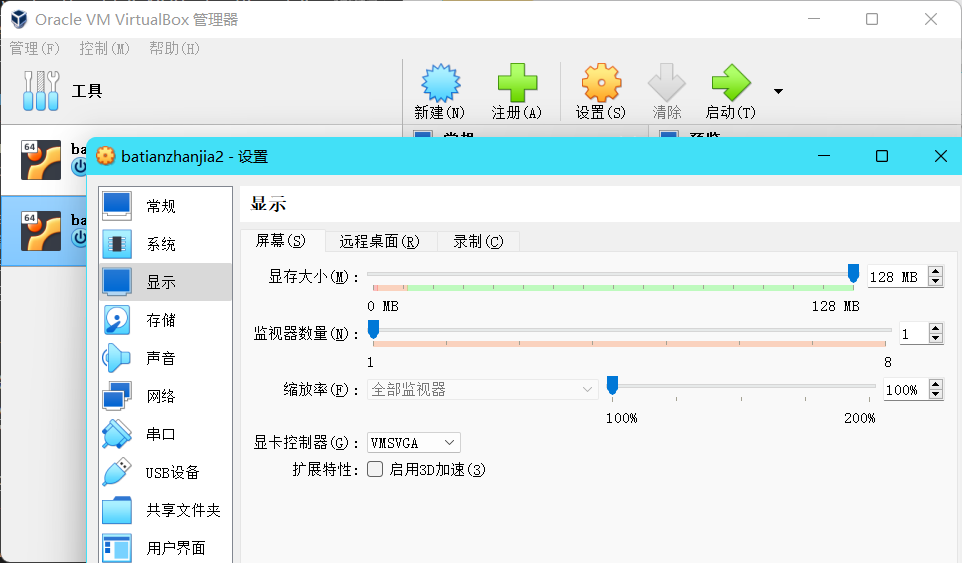
Task: Select the 显示 monitor icon category
Action: pyautogui.click(x=117, y=282)
